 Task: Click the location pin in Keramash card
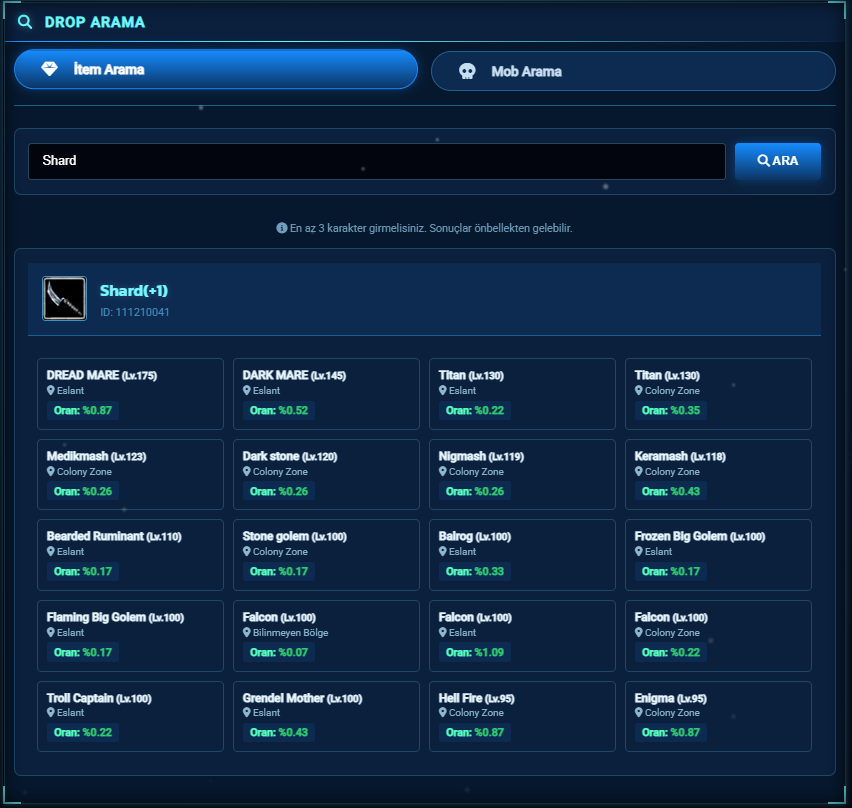[x=639, y=471]
